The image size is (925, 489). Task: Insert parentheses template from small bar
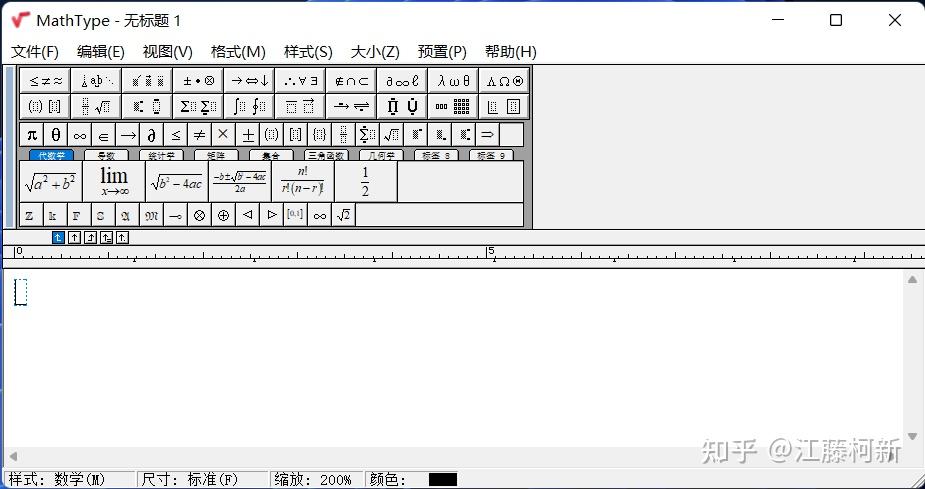(x=271, y=134)
